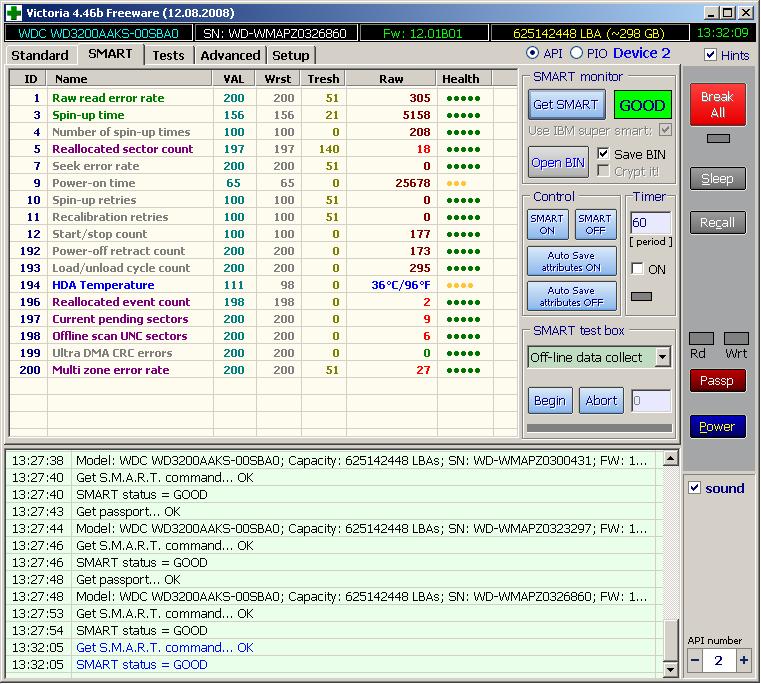Image resolution: width=761 pixels, height=684 pixels.
Task: Click the red Break All button
Action: (718, 104)
